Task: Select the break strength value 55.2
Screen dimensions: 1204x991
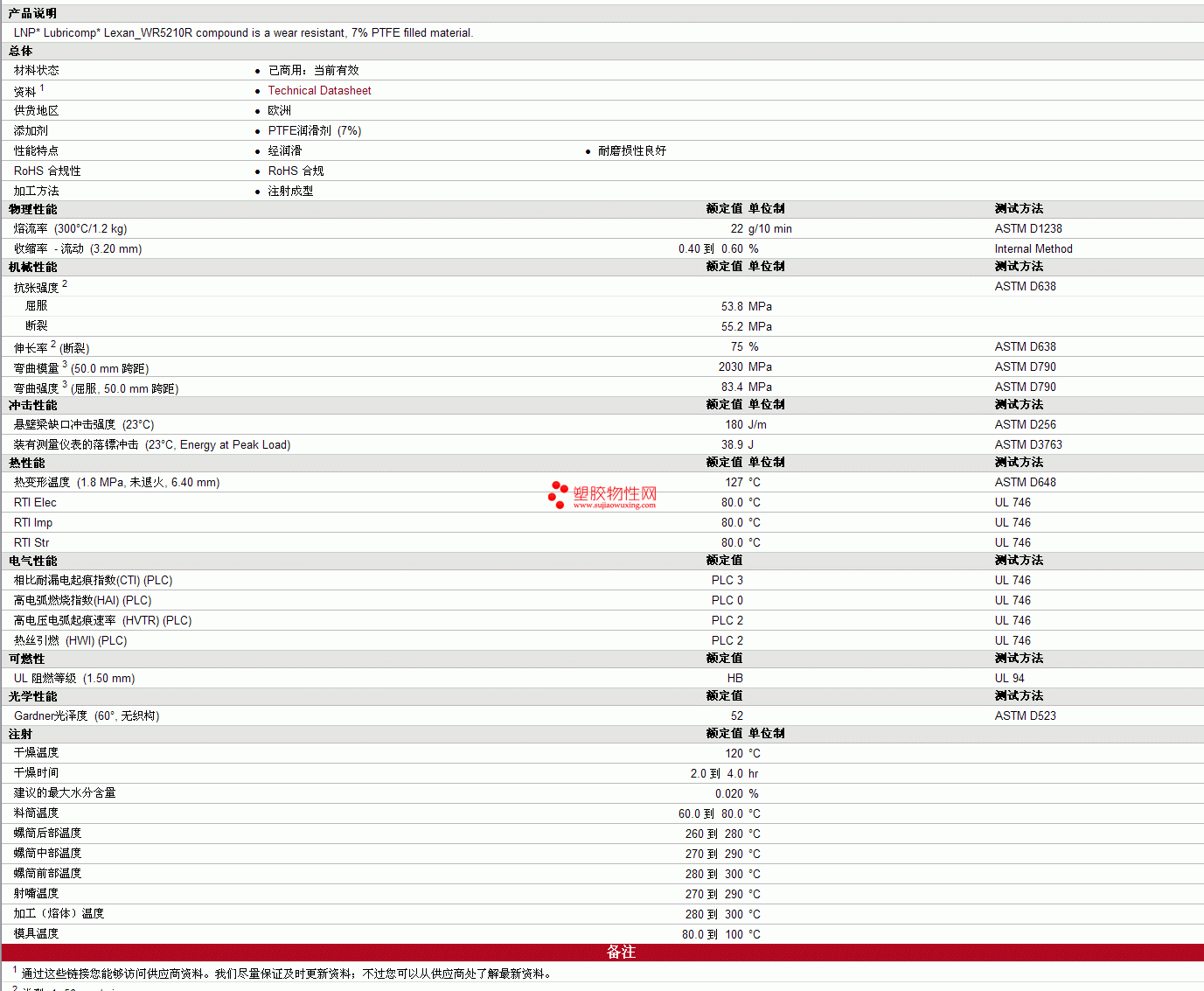Action: pyautogui.click(x=733, y=326)
